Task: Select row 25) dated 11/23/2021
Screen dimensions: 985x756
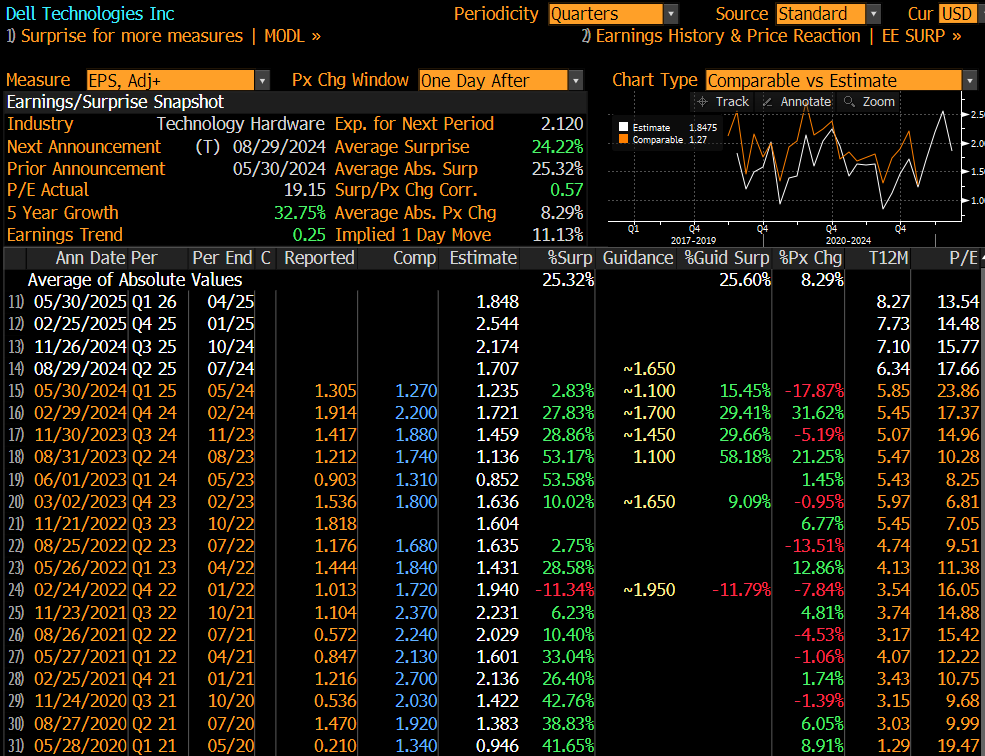Action: coord(492,612)
